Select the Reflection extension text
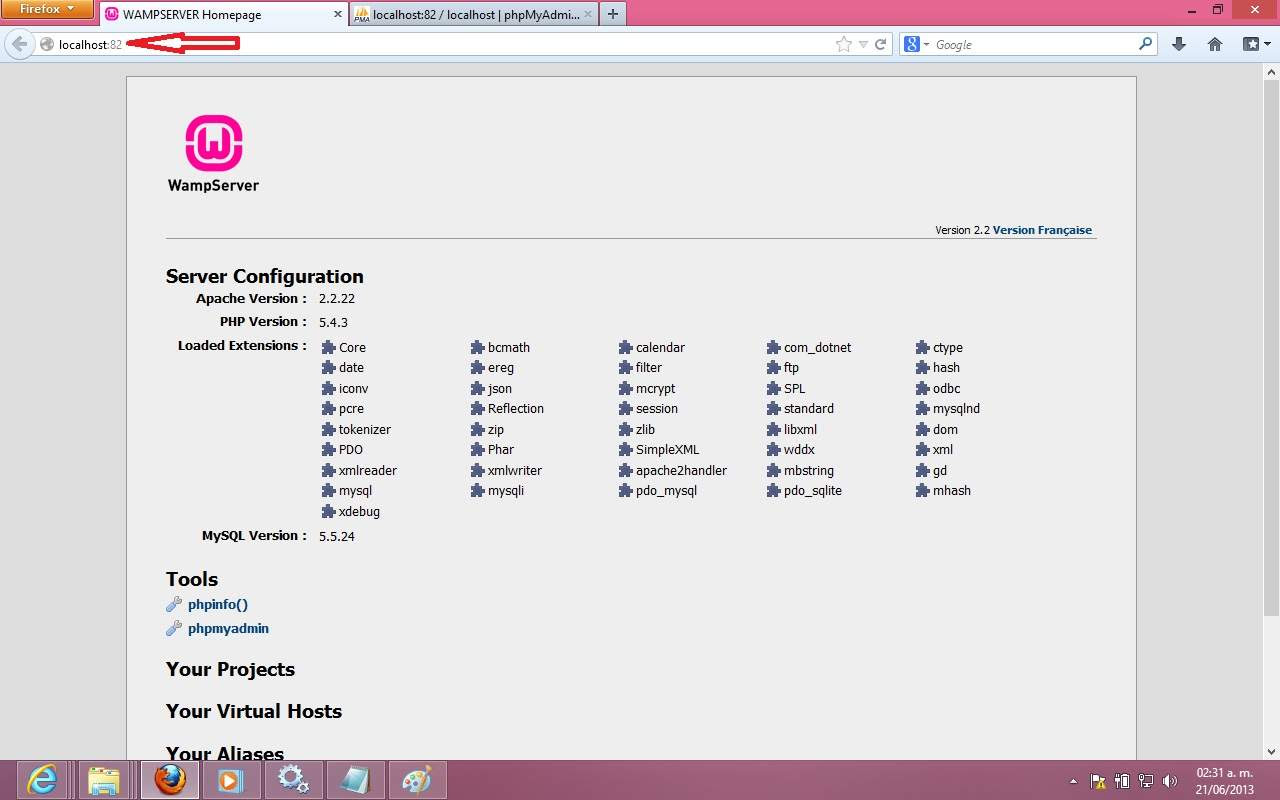The height and width of the screenshot is (800, 1280). tap(516, 408)
